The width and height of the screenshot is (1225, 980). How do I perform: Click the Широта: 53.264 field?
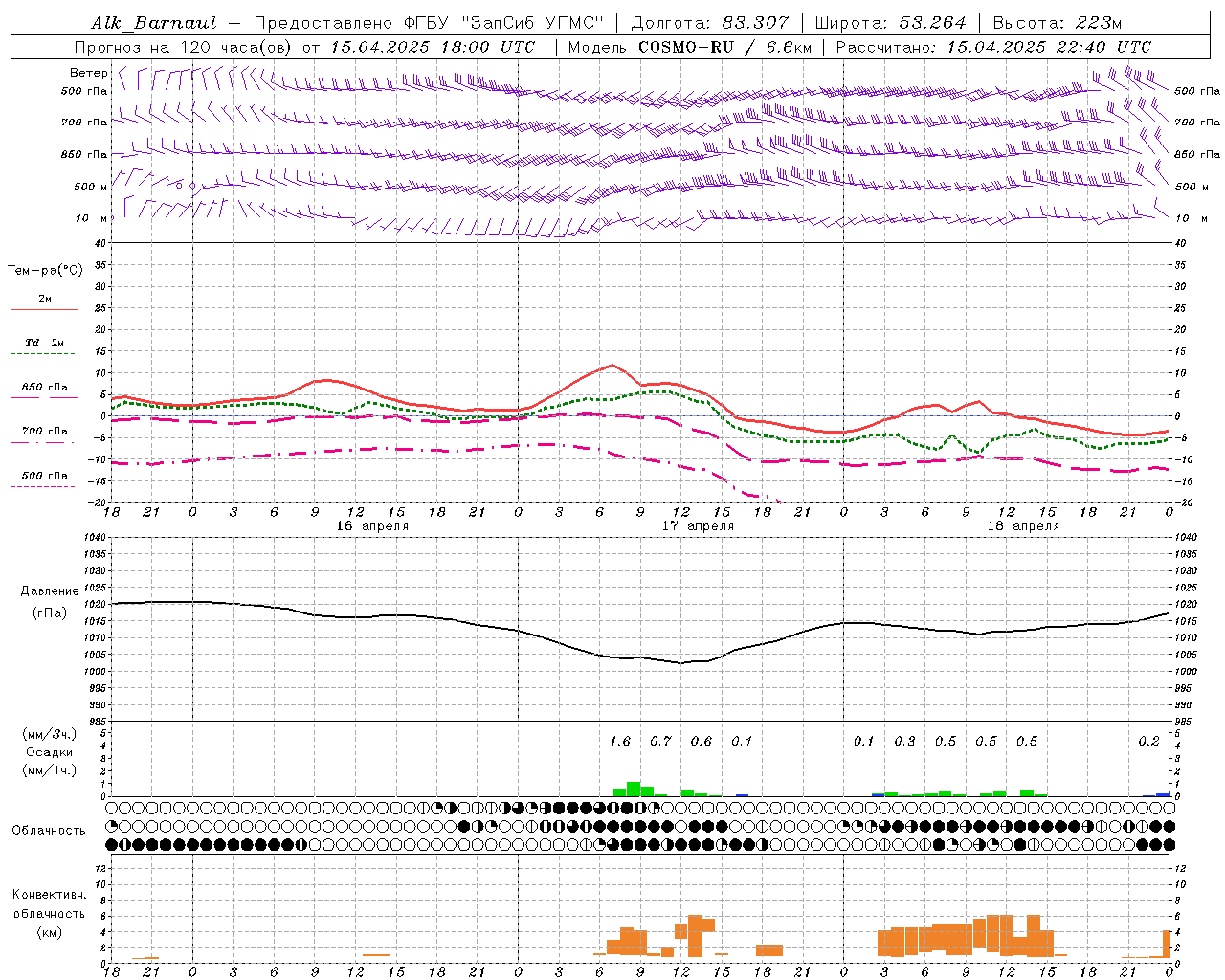(891, 23)
